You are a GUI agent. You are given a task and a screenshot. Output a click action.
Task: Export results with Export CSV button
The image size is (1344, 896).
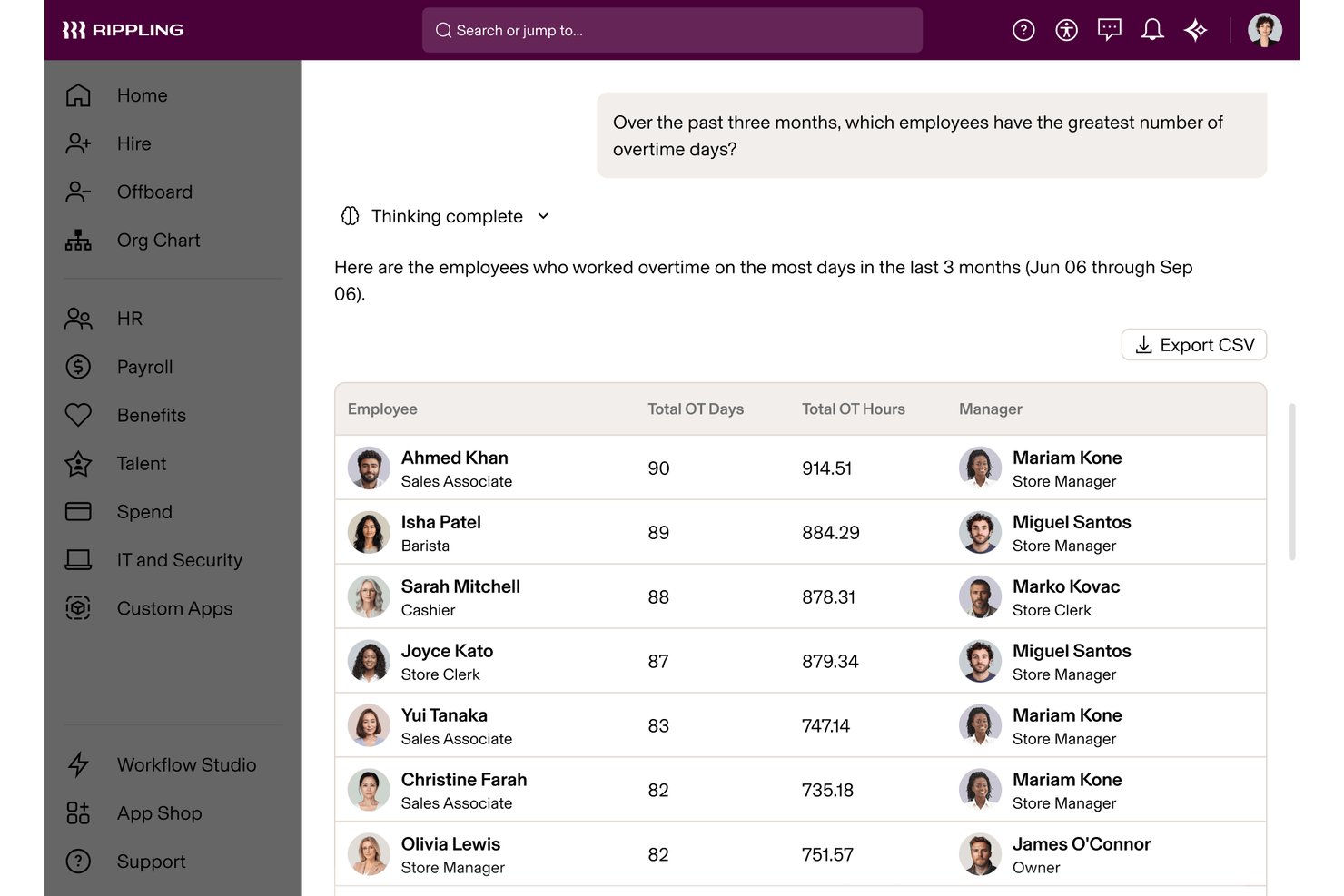(1194, 345)
